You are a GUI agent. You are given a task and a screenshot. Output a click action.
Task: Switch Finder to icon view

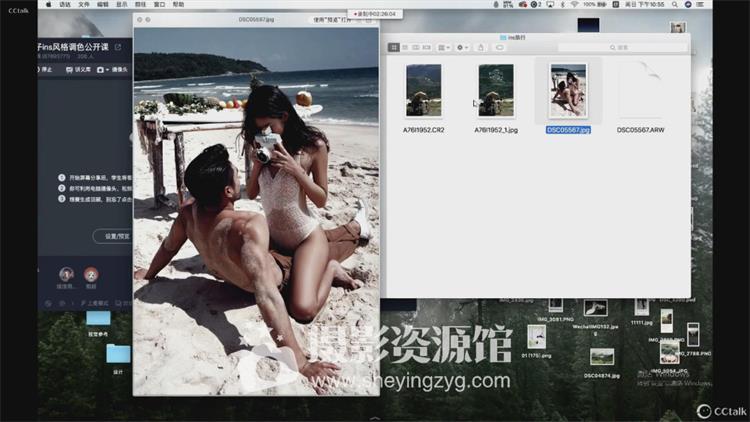[394, 47]
